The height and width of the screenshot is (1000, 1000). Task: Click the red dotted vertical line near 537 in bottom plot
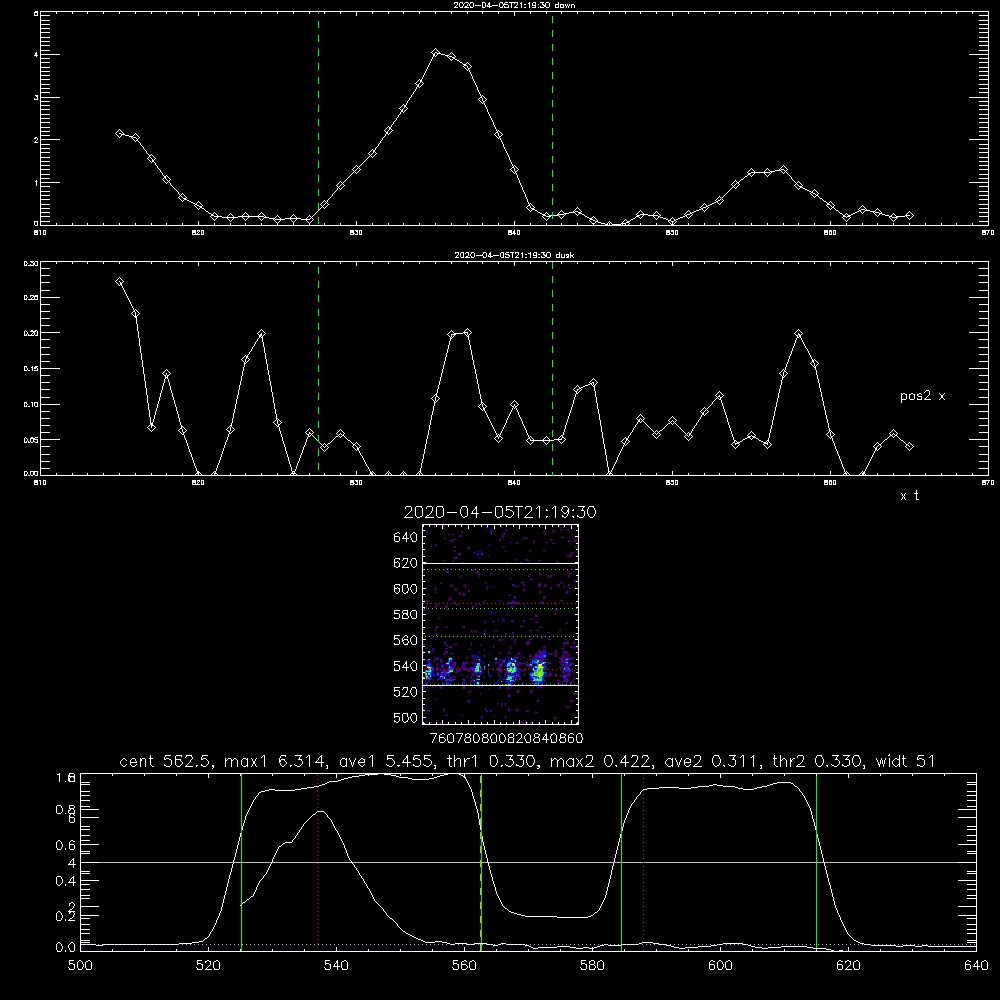(318, 861)
